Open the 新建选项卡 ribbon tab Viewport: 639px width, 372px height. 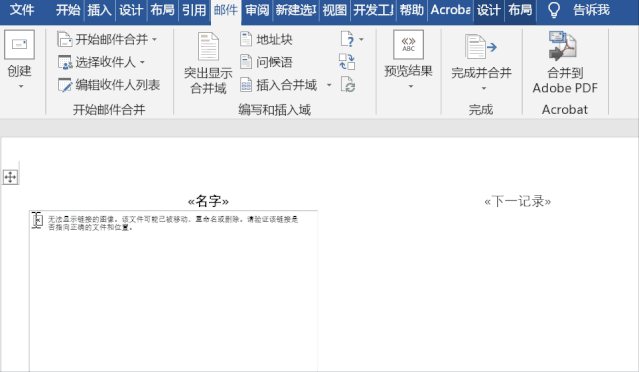(295, 10)
